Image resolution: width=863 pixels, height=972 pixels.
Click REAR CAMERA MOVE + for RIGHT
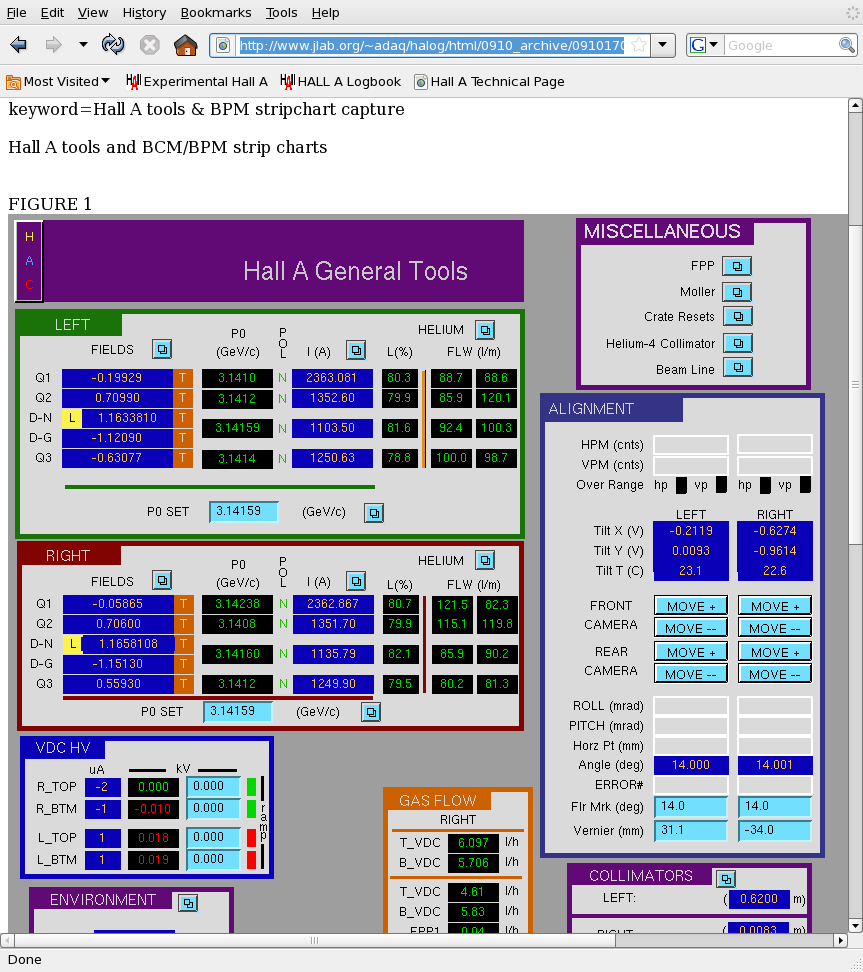[x=774, y=652]
